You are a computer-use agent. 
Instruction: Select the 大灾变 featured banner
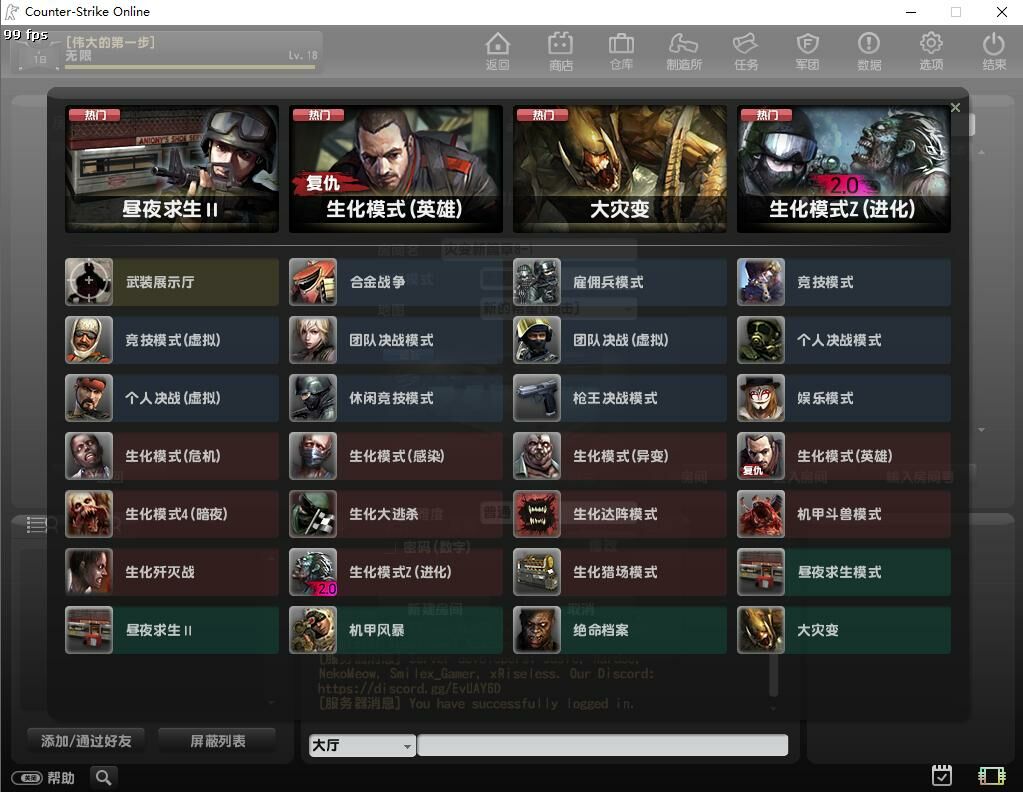620,169
